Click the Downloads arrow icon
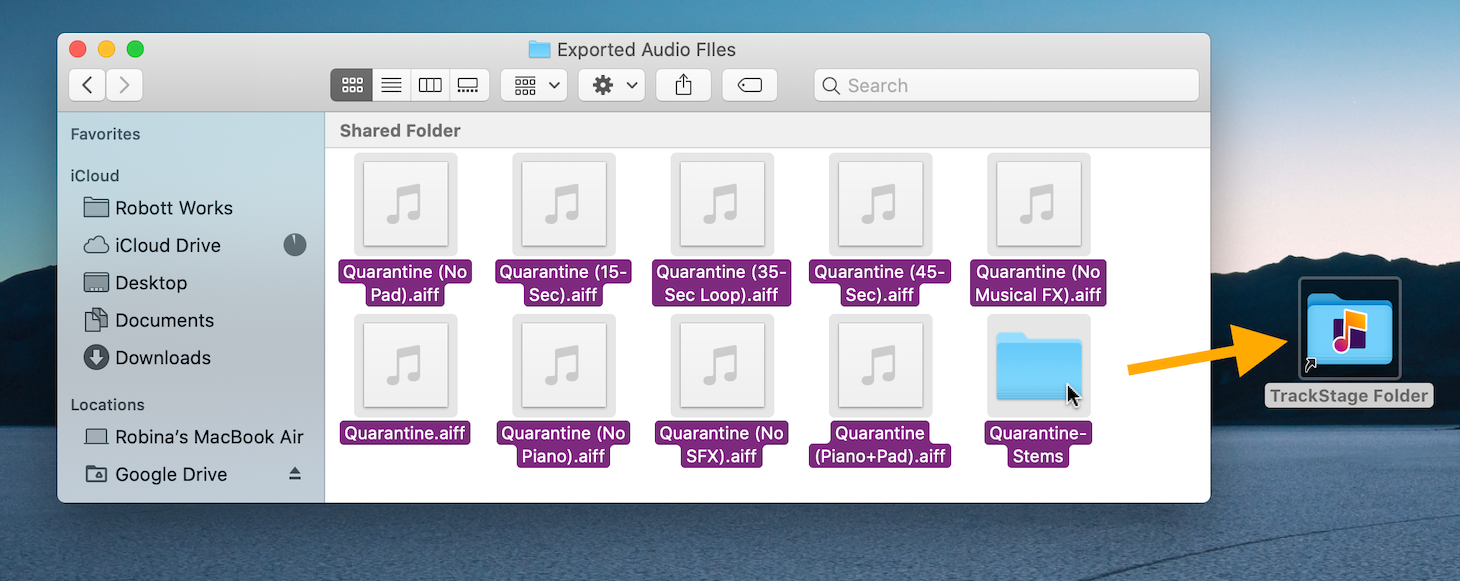This screenshot has height=581, width=1460. click(96, 357)
